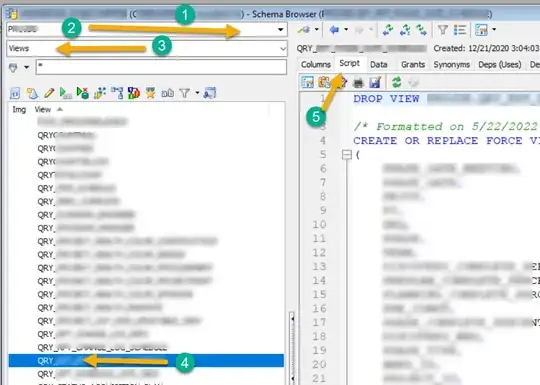Switch to the Data tab
Viewport: 540px width, 385px height.
(379, 65)
